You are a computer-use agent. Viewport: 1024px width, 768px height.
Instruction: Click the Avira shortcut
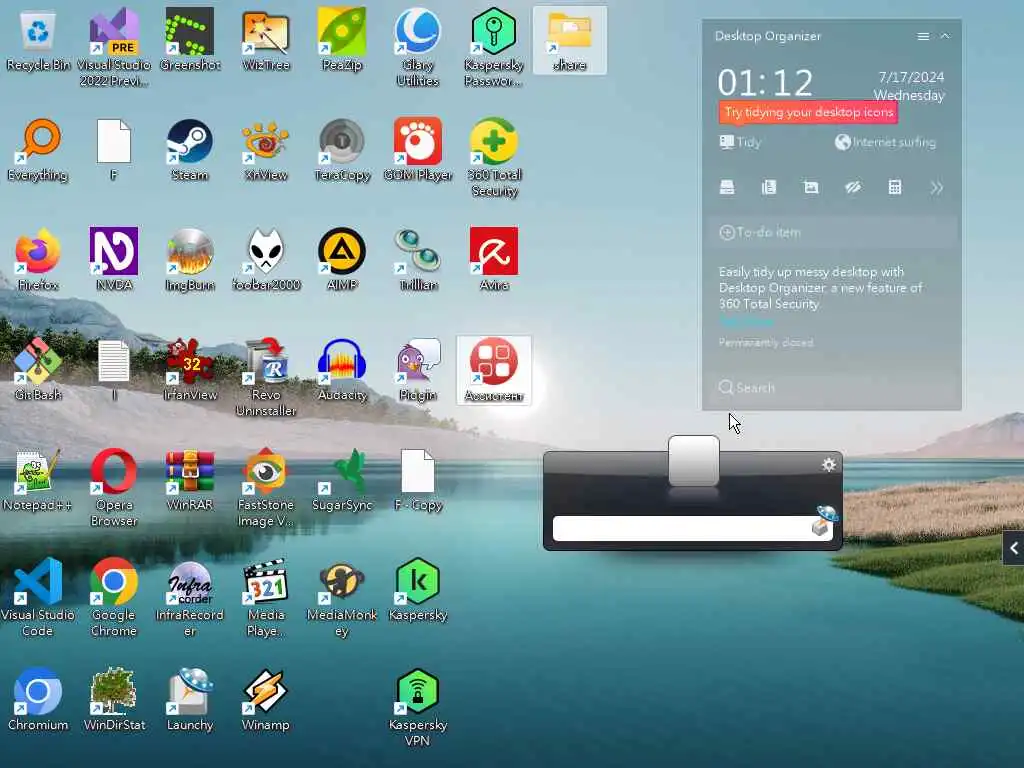click(494, 260)
